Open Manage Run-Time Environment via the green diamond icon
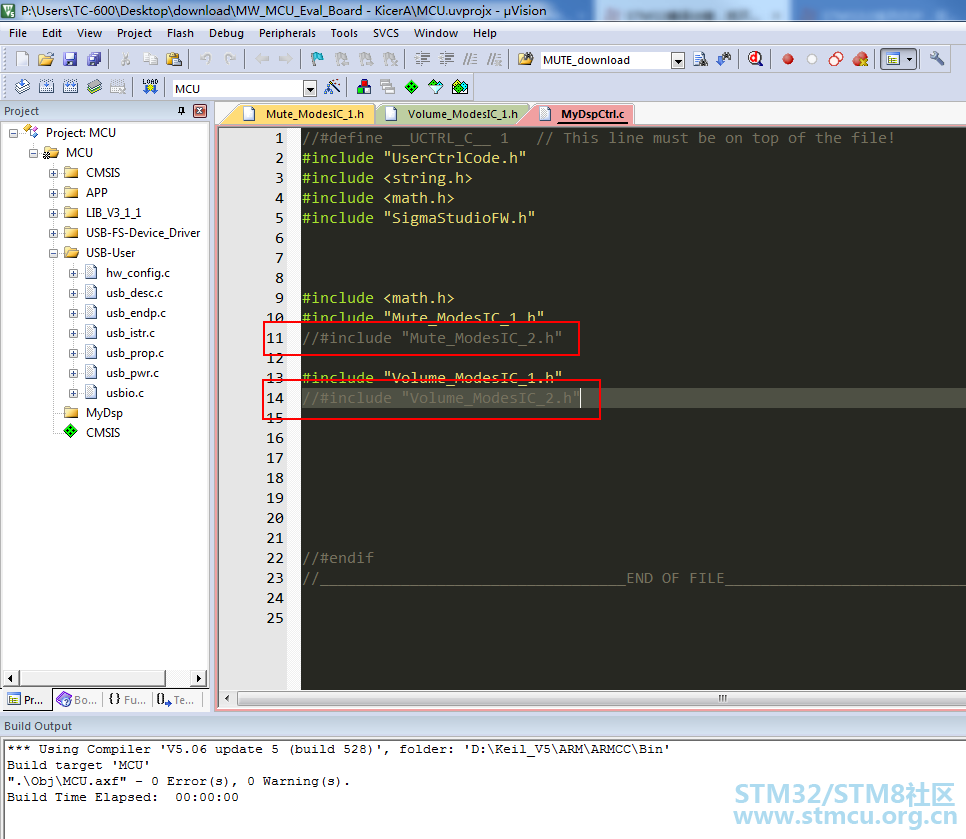The image size is (966, 839). point(412,87)
